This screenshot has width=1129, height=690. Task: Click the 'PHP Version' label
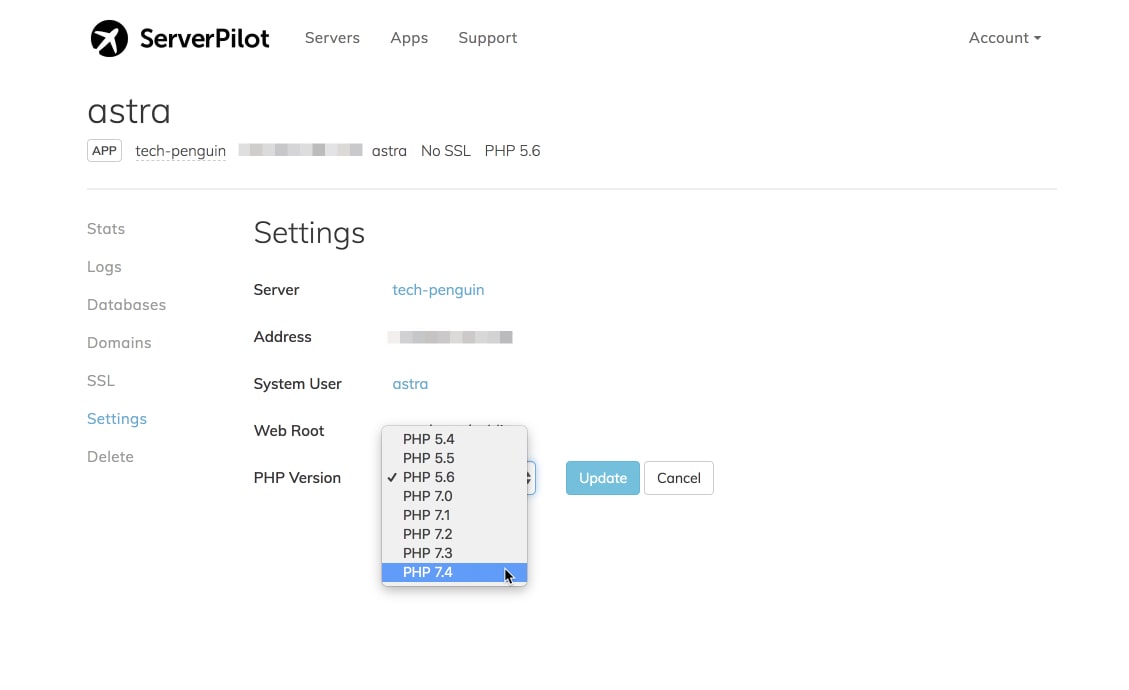pyautogui.click(x=297, y=478)
